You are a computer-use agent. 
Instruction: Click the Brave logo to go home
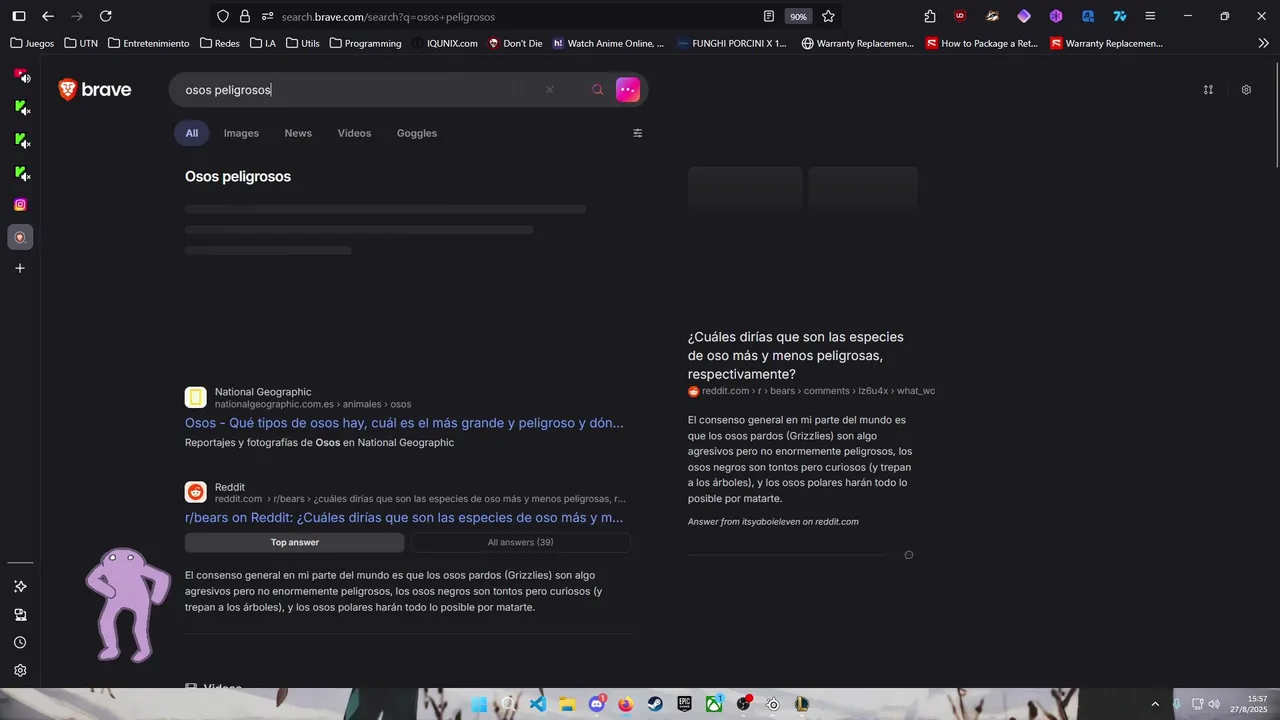(95, 89)
